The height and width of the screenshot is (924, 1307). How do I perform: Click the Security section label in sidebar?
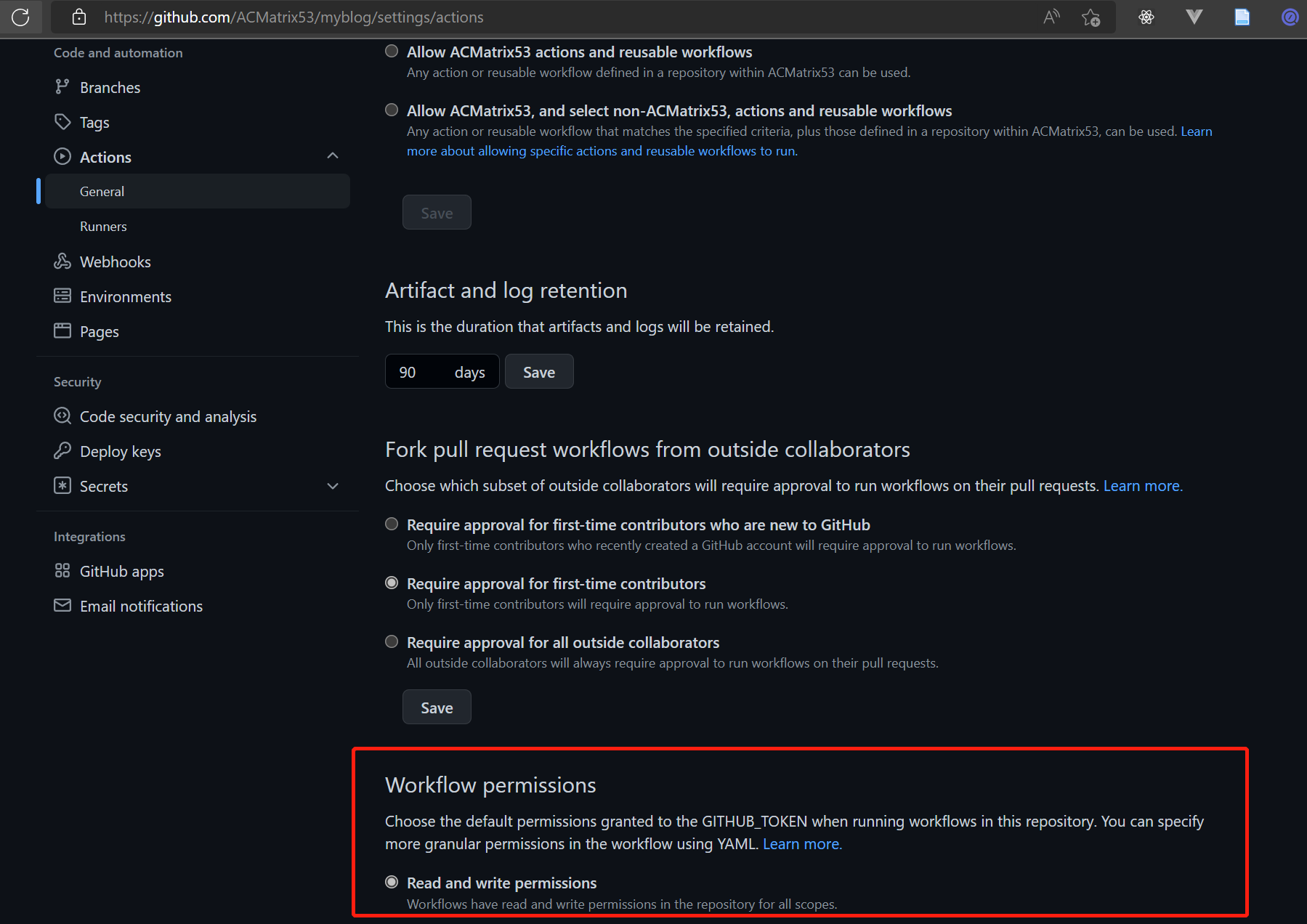point(77,381)
